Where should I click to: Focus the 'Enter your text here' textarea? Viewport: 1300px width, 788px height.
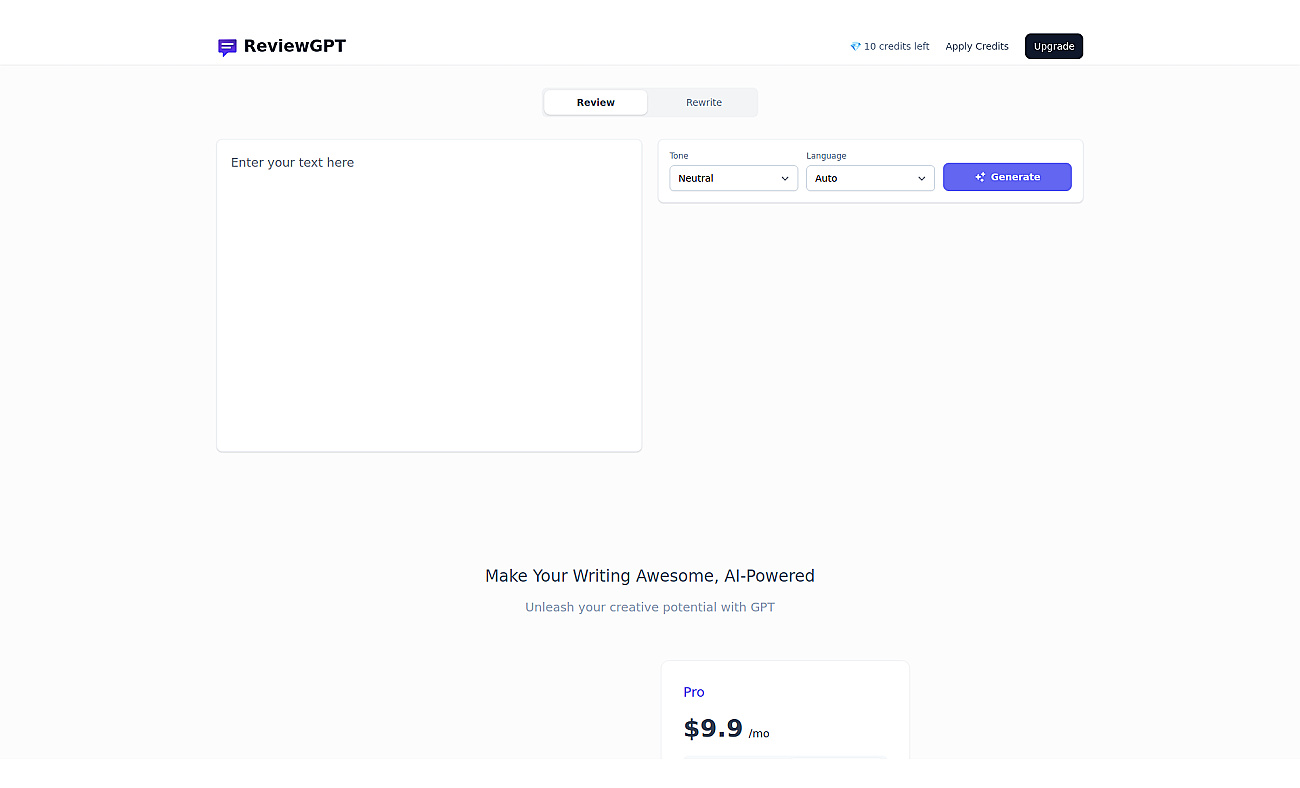coord(429,295)
